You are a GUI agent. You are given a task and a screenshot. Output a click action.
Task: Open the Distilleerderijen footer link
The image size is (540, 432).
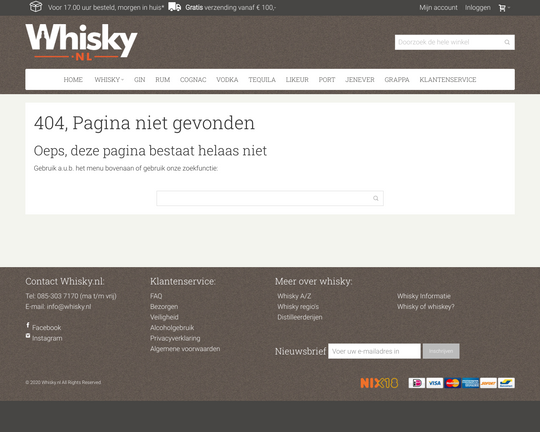(300, 317)
